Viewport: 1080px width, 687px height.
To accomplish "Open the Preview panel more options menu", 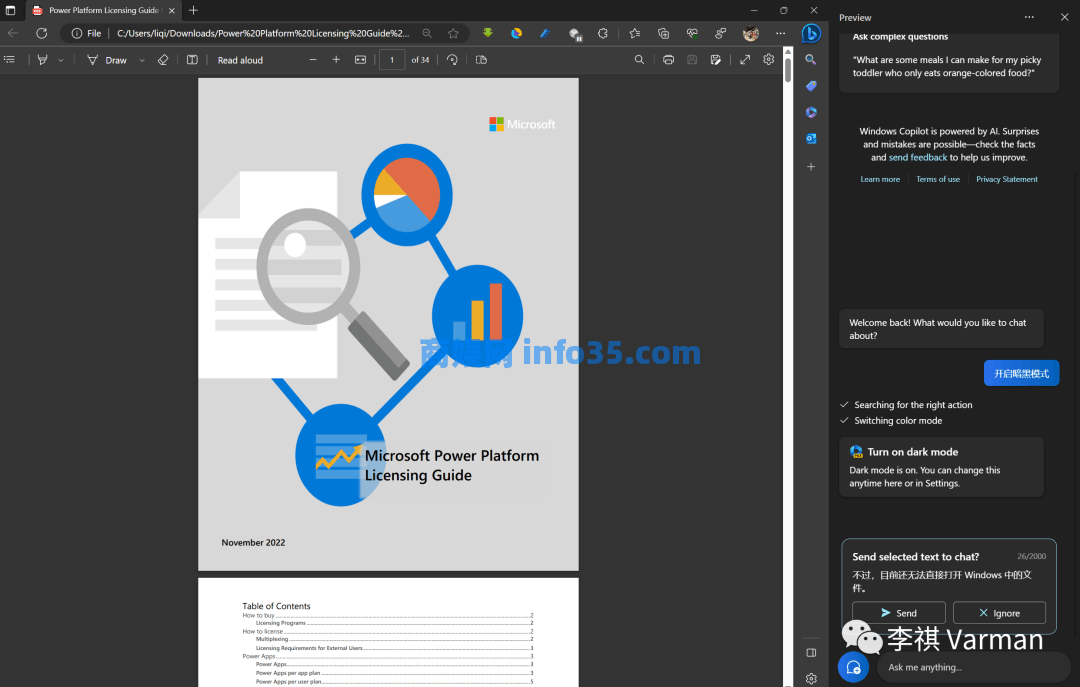I will [x=1029, y=17].
